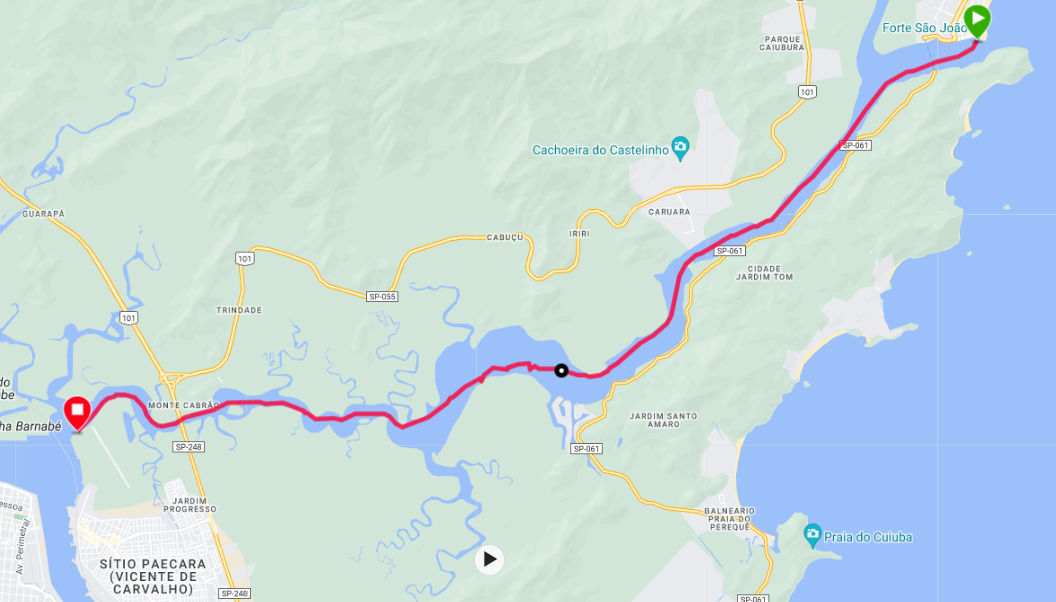Click the round play button on the map

tap(490, 560)
